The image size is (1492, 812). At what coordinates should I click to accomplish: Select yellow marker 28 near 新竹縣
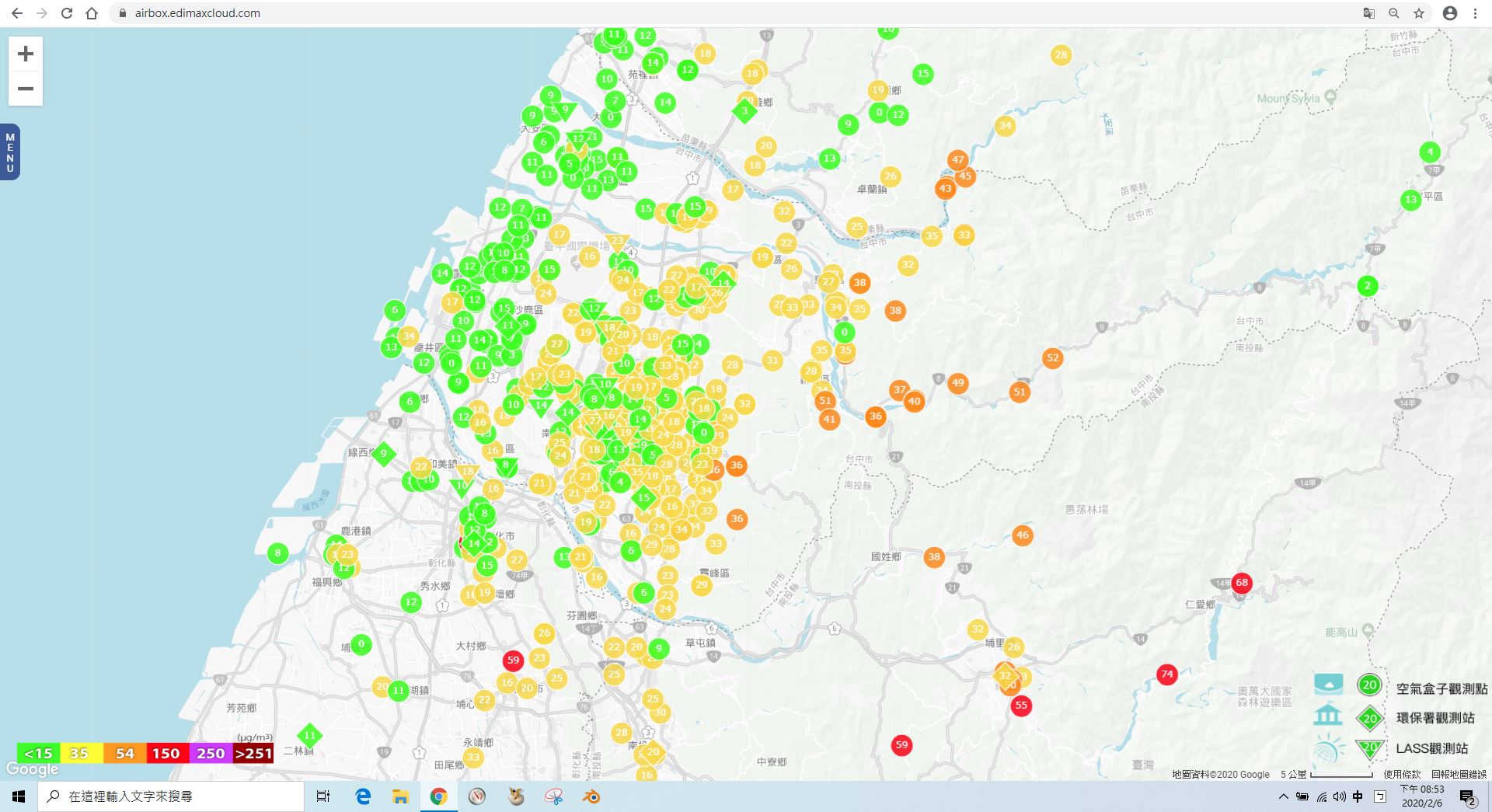1061,54
